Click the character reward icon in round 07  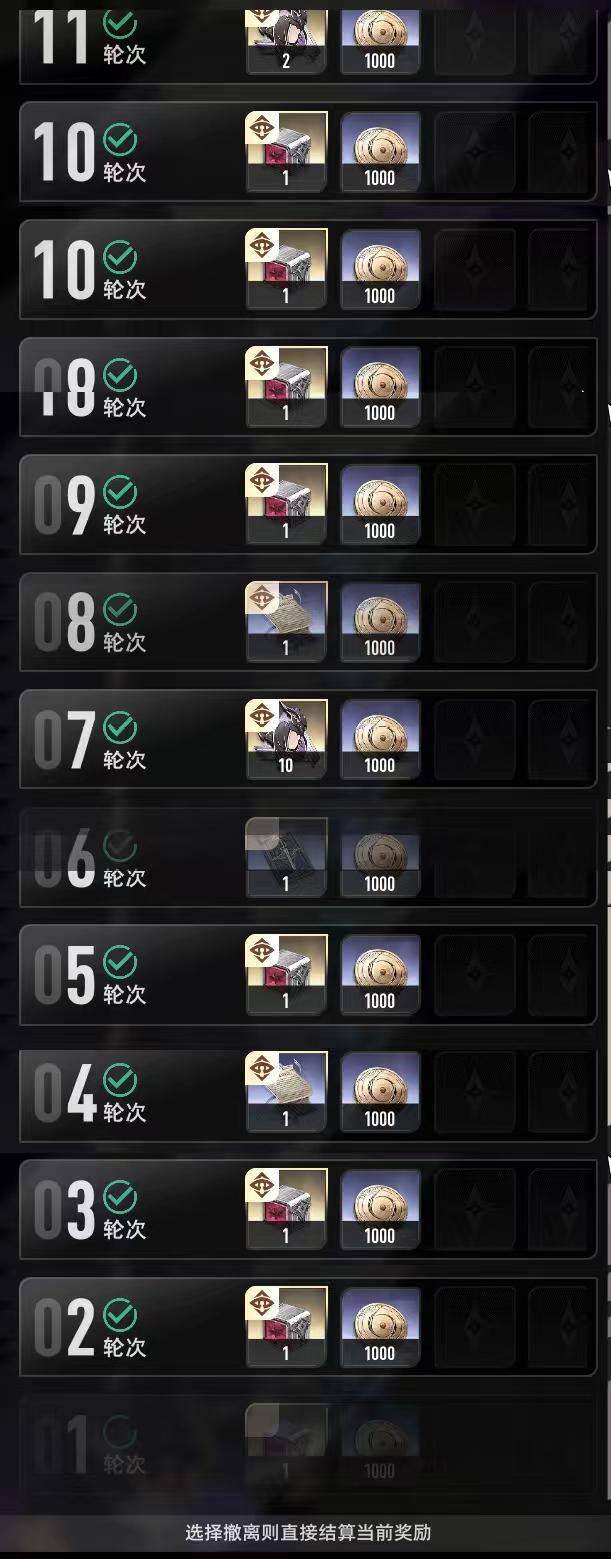click(286, 739)
